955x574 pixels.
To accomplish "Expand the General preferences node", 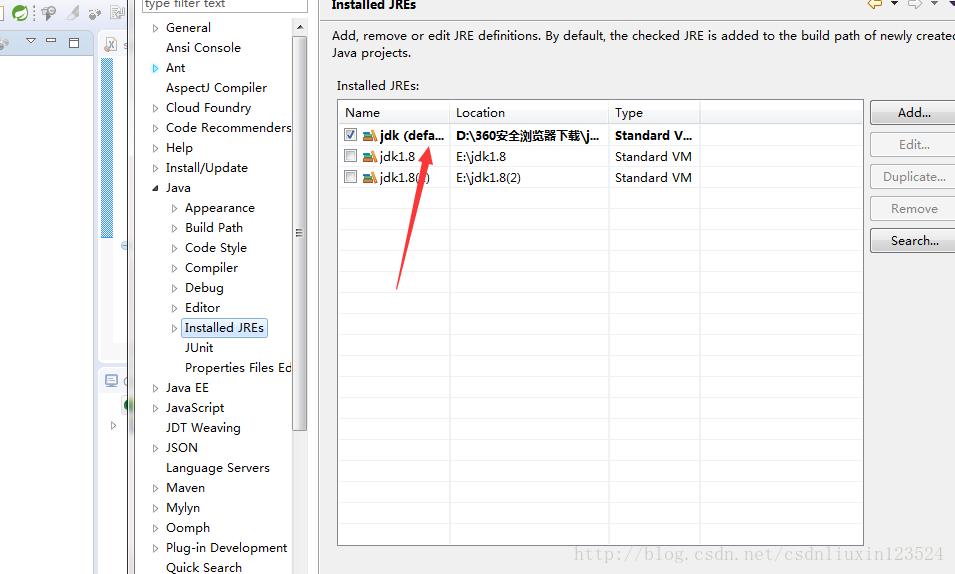I will 155,28.
